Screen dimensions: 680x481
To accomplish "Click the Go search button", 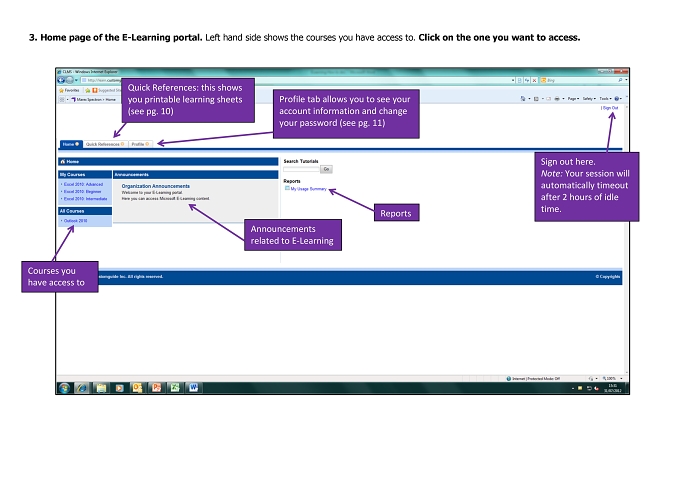I will 327,169.
